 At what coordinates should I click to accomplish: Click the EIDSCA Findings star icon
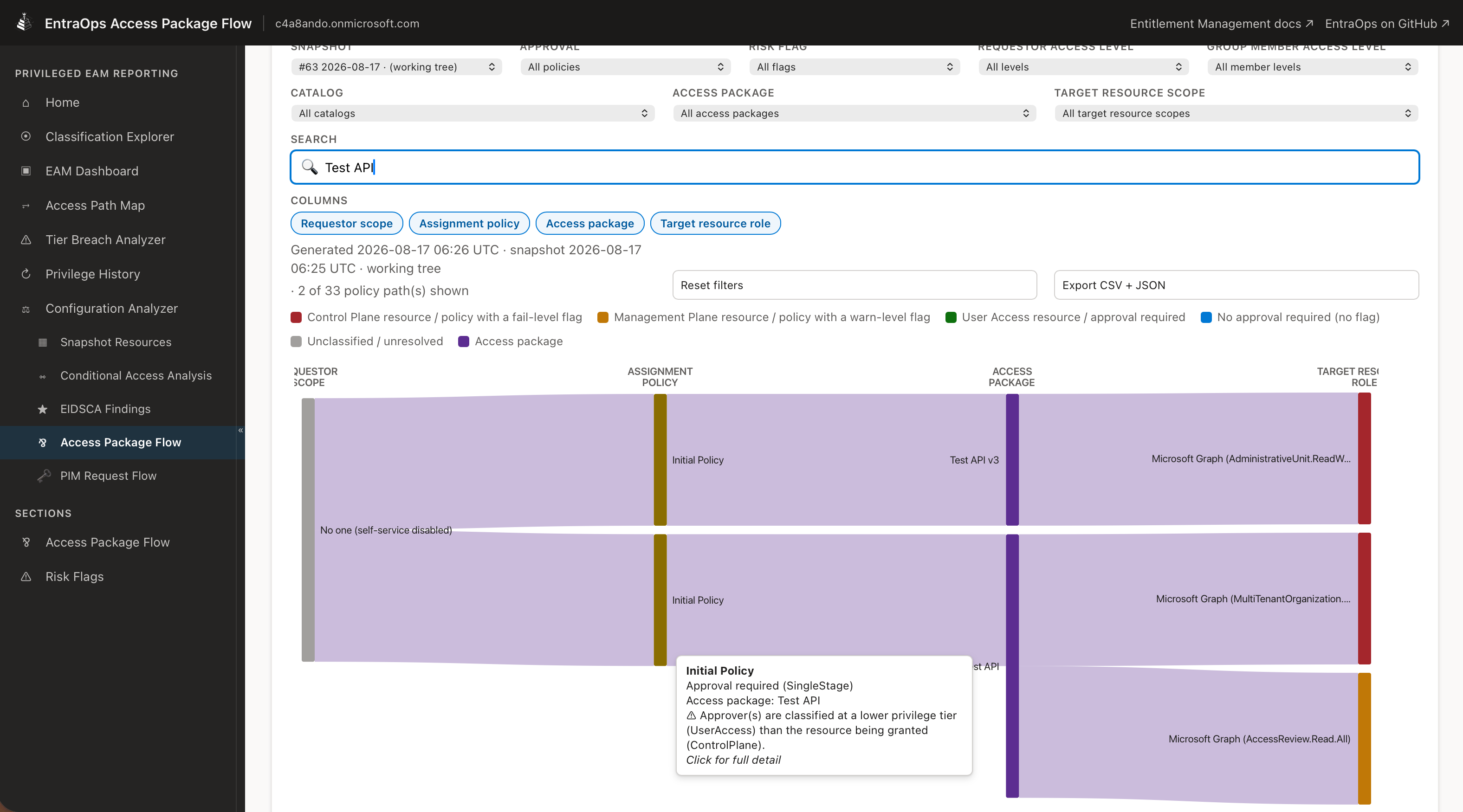(43, 409)
